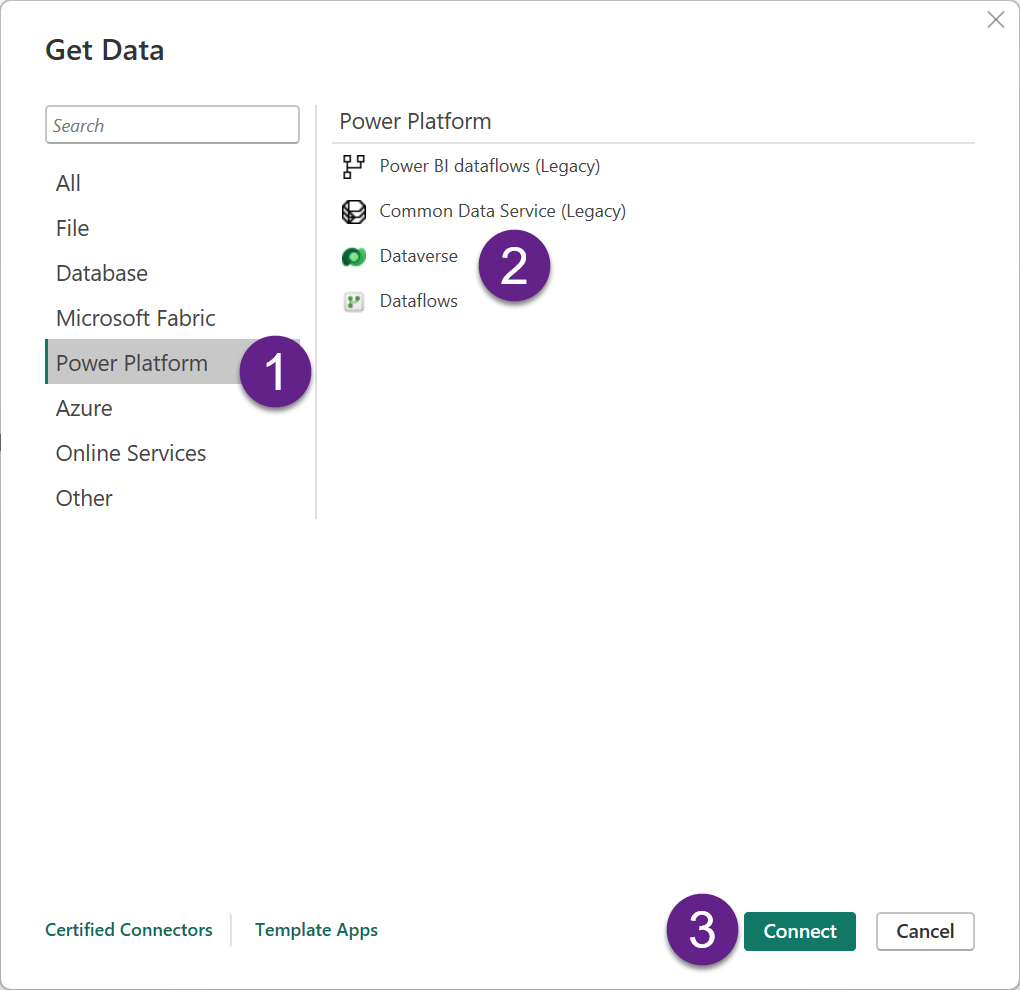Select the Dataflows connector icon
1020x990 pixels.
point(353,302)
